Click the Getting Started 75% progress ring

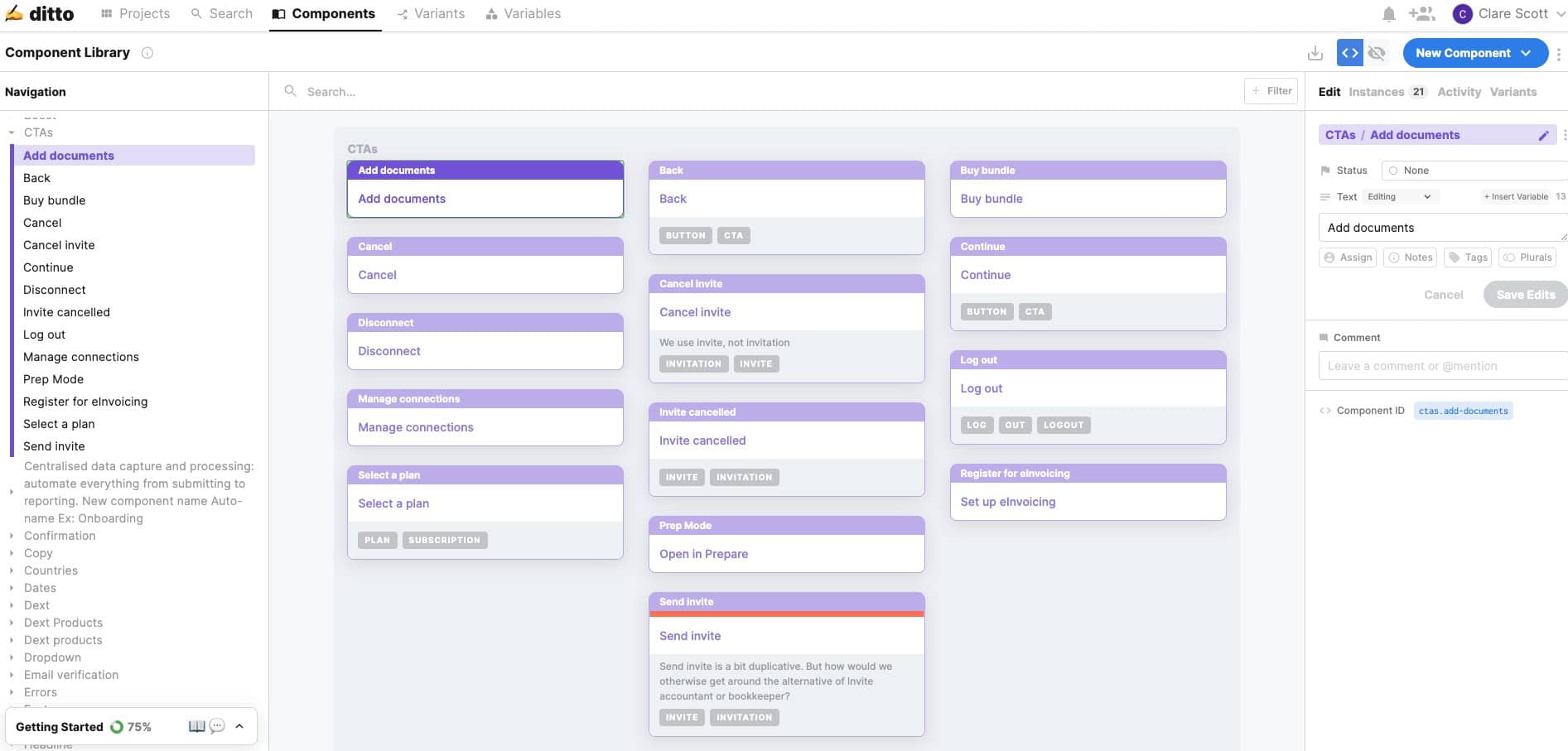click(x=117, y=727)
